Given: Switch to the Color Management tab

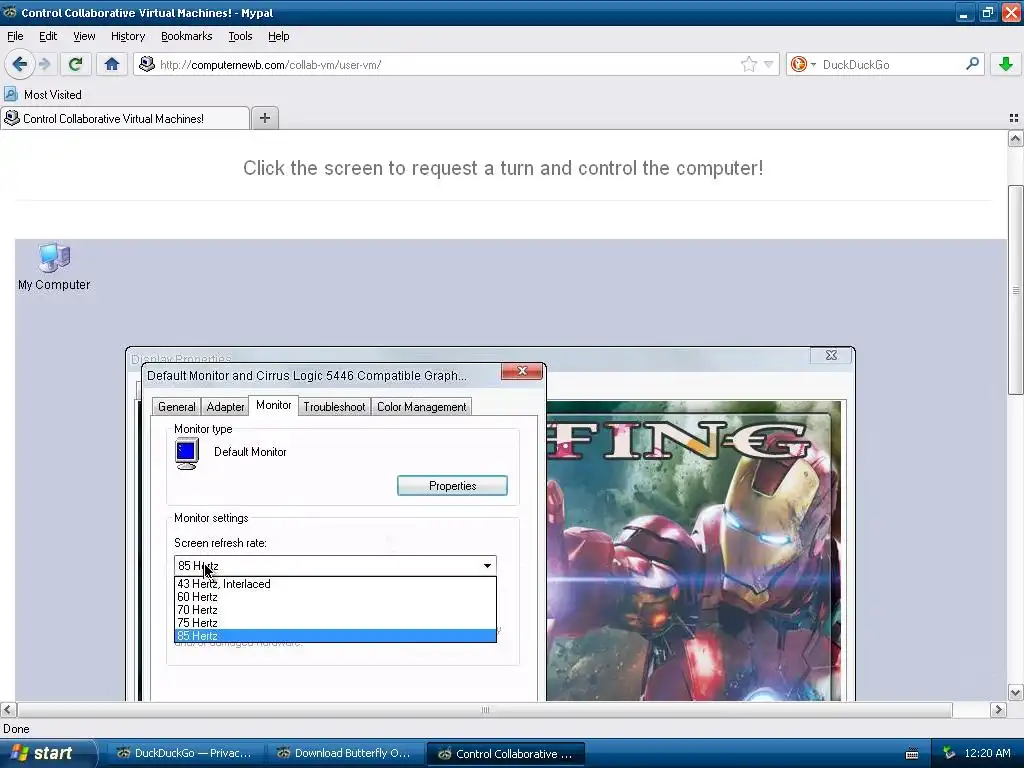Looking at the screenshot, I should tap(421, 407).
